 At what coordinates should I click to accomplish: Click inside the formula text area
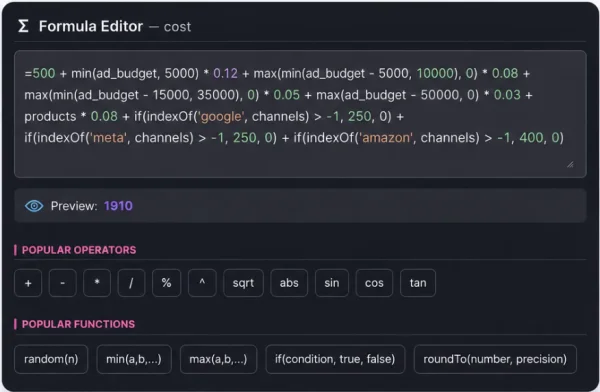(x=300, y=114)
